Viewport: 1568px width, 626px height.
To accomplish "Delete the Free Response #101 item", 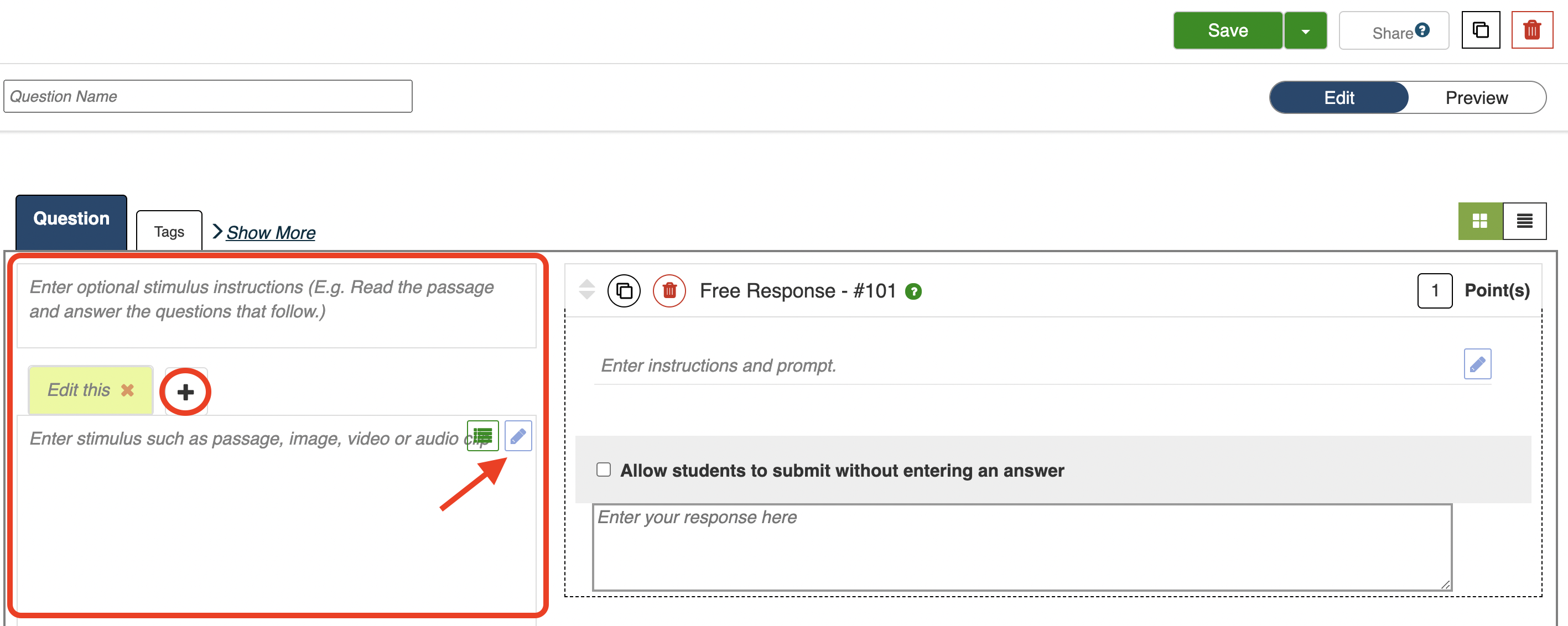I will [x=669, y=291].
